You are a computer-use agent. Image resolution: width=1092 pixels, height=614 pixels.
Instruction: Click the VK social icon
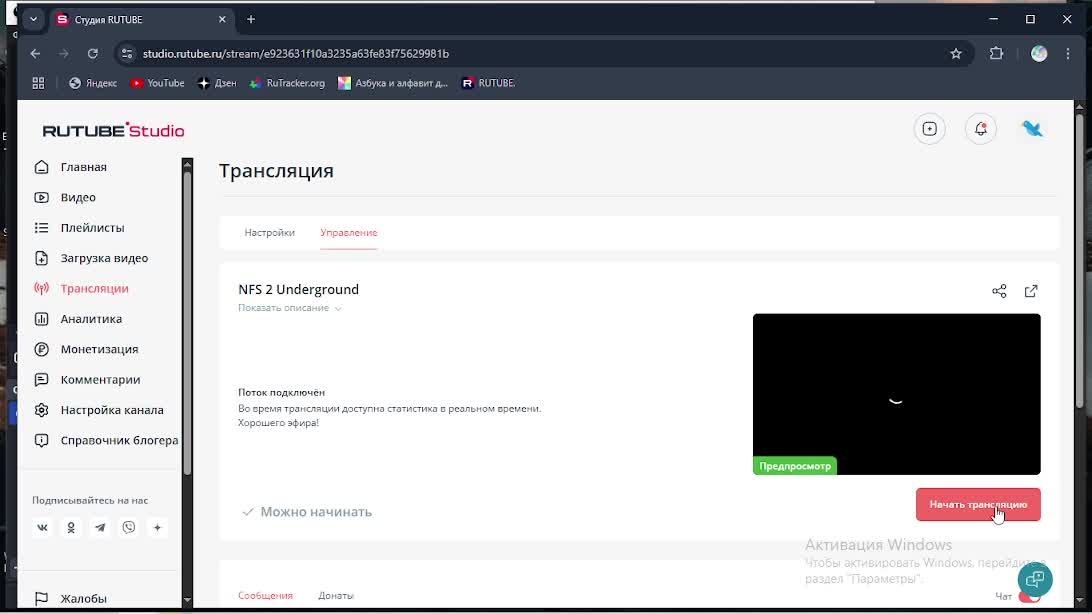pos(42,528)
